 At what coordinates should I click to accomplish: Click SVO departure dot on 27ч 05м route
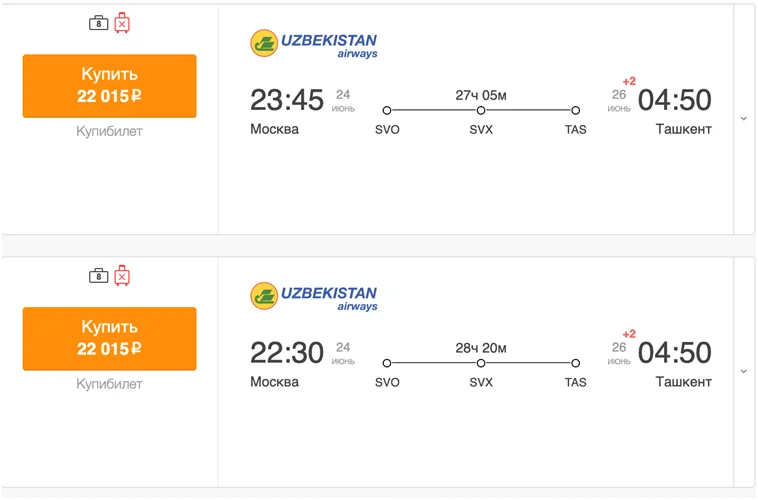(x=387, y=110)
